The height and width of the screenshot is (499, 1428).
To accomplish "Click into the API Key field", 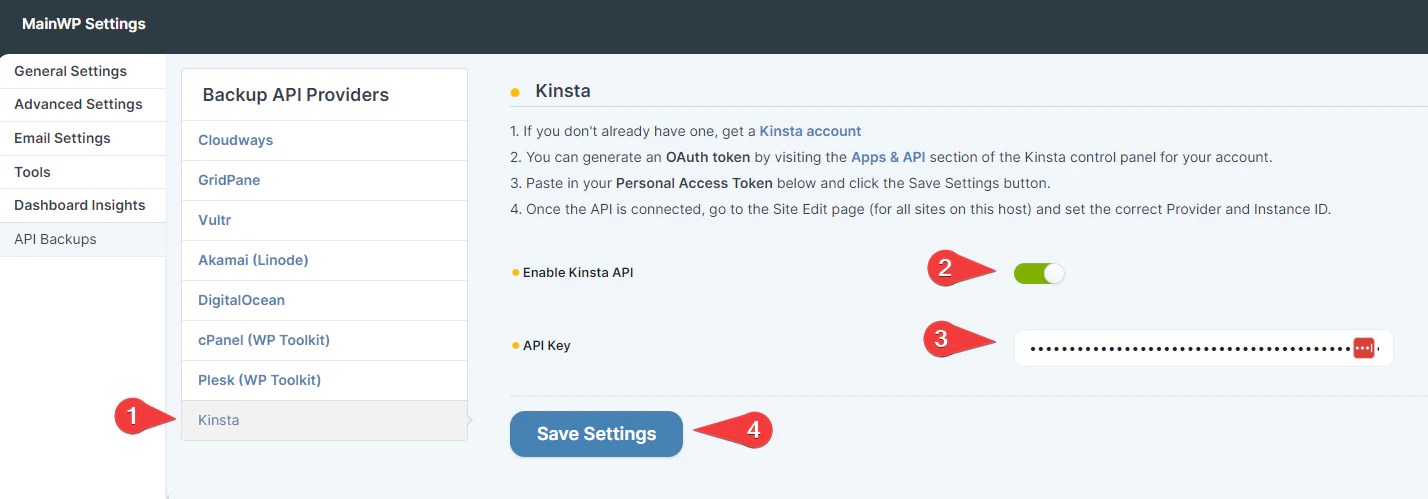I will [x=1203, y=348].
